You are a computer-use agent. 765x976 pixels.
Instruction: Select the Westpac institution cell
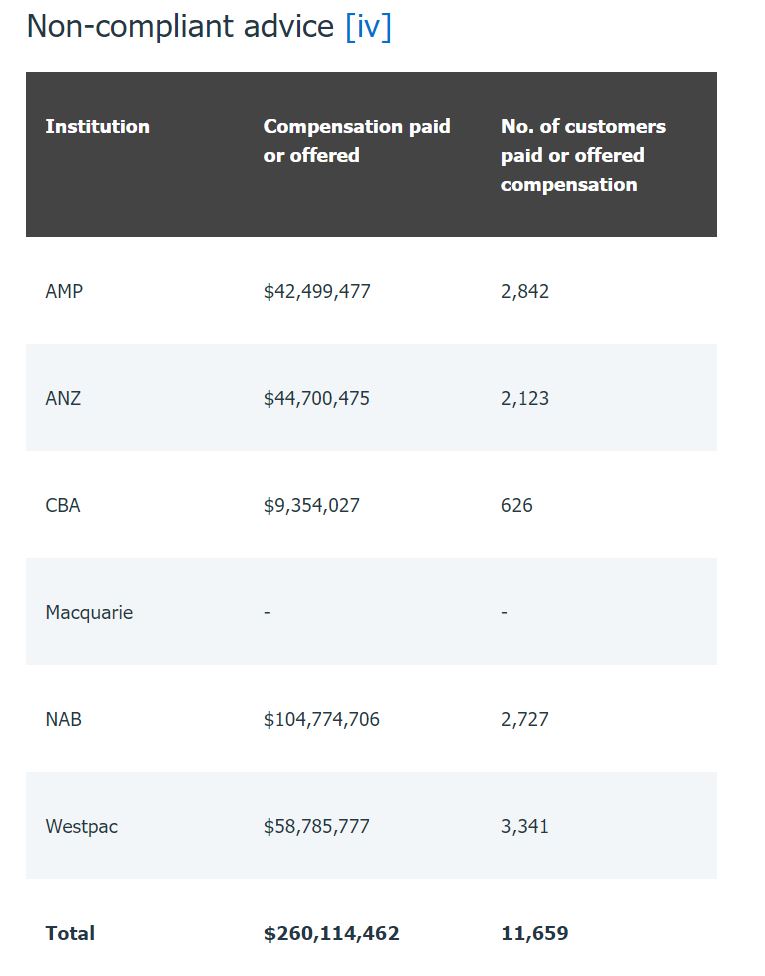pyautogui.click(x=82, y=827)
